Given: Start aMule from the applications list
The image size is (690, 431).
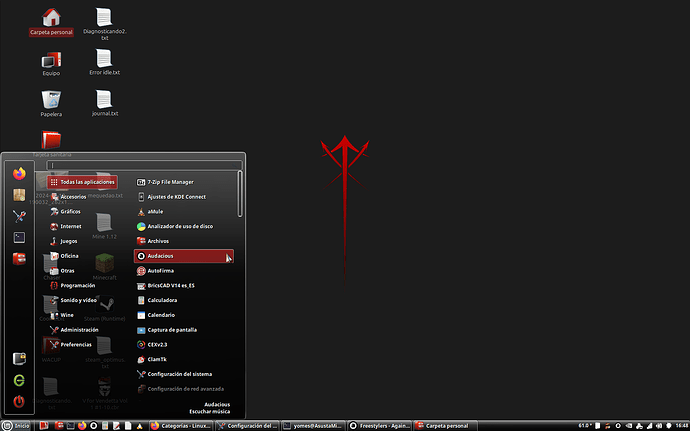Looking at the screenshot, I should 184,211.
